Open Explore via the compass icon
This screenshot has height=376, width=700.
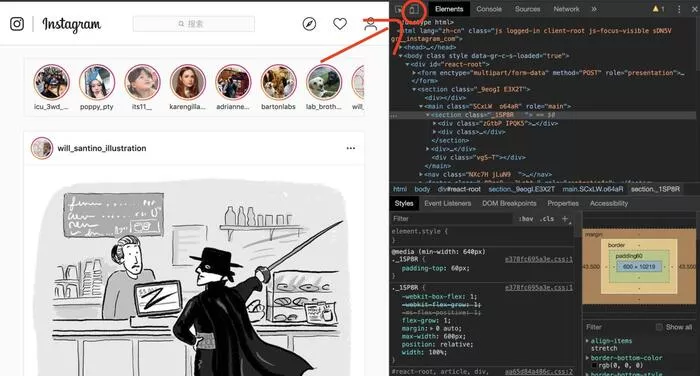309,24
